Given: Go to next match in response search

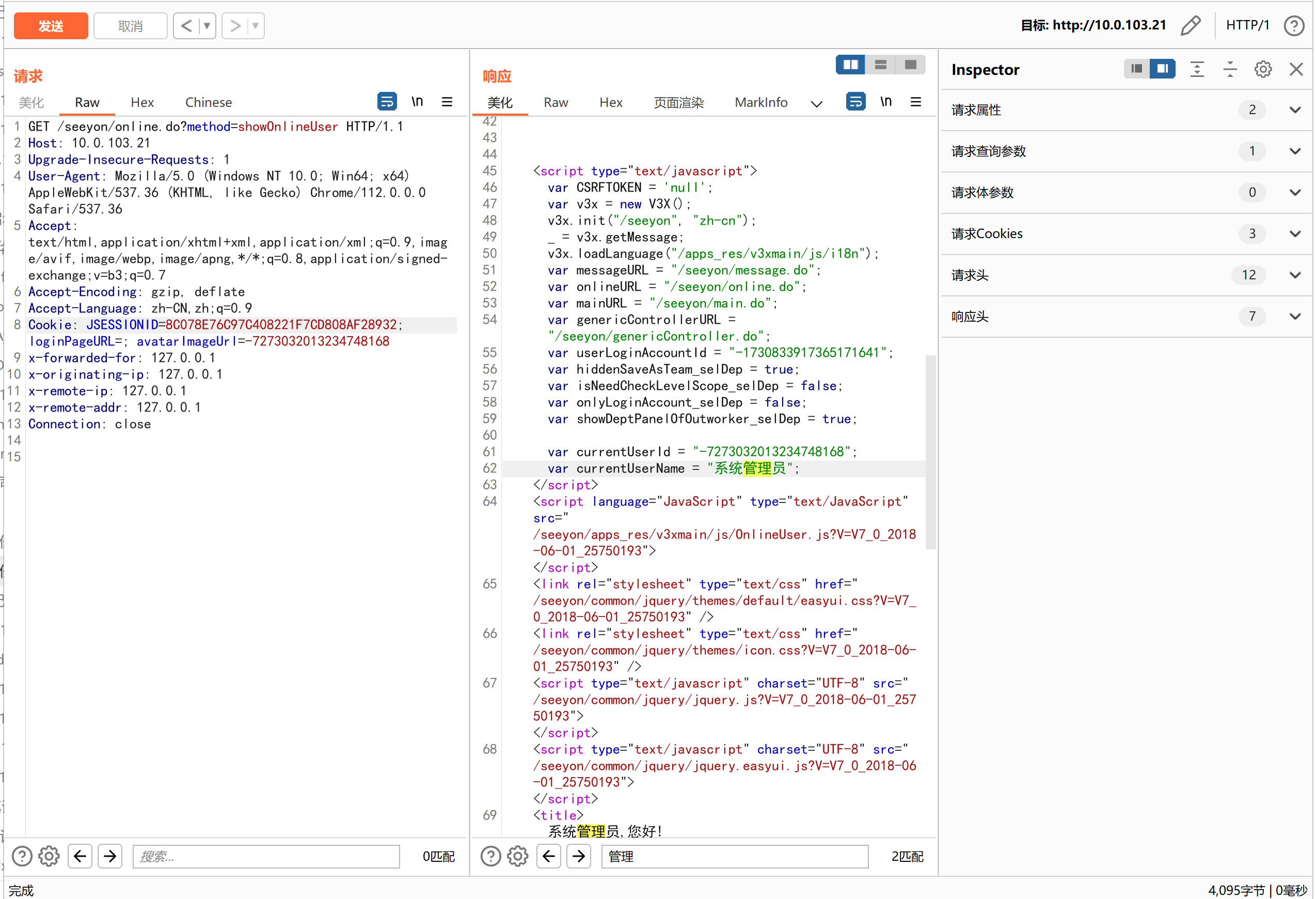Looking at the screenshot, I should click(579, 856).
